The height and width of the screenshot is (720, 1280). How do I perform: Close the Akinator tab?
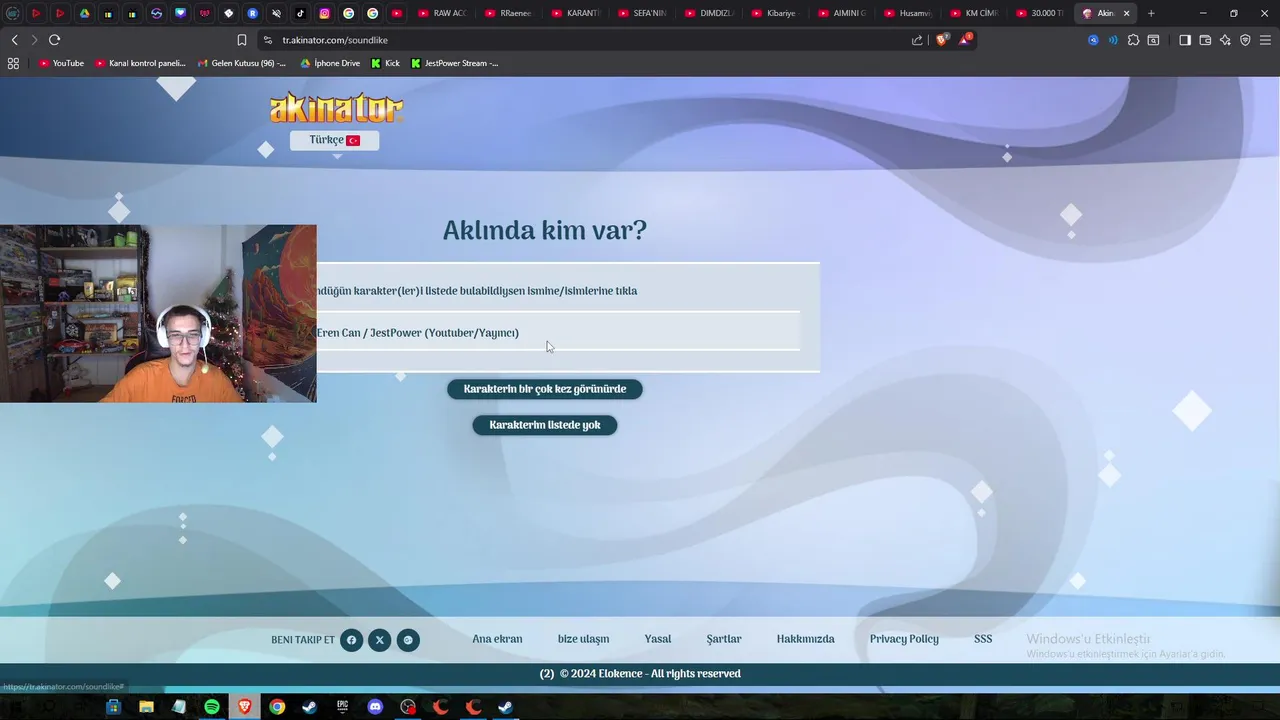click(x=1127, y=13)
